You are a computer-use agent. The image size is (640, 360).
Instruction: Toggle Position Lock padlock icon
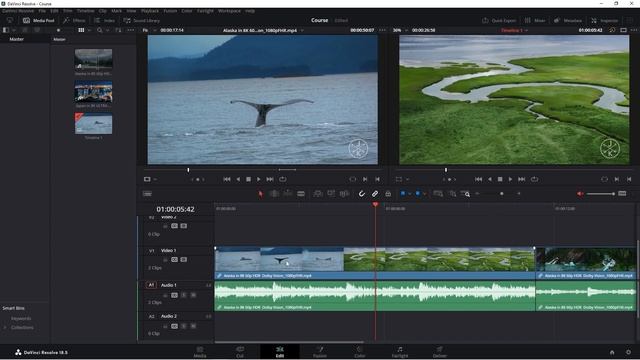388,194
